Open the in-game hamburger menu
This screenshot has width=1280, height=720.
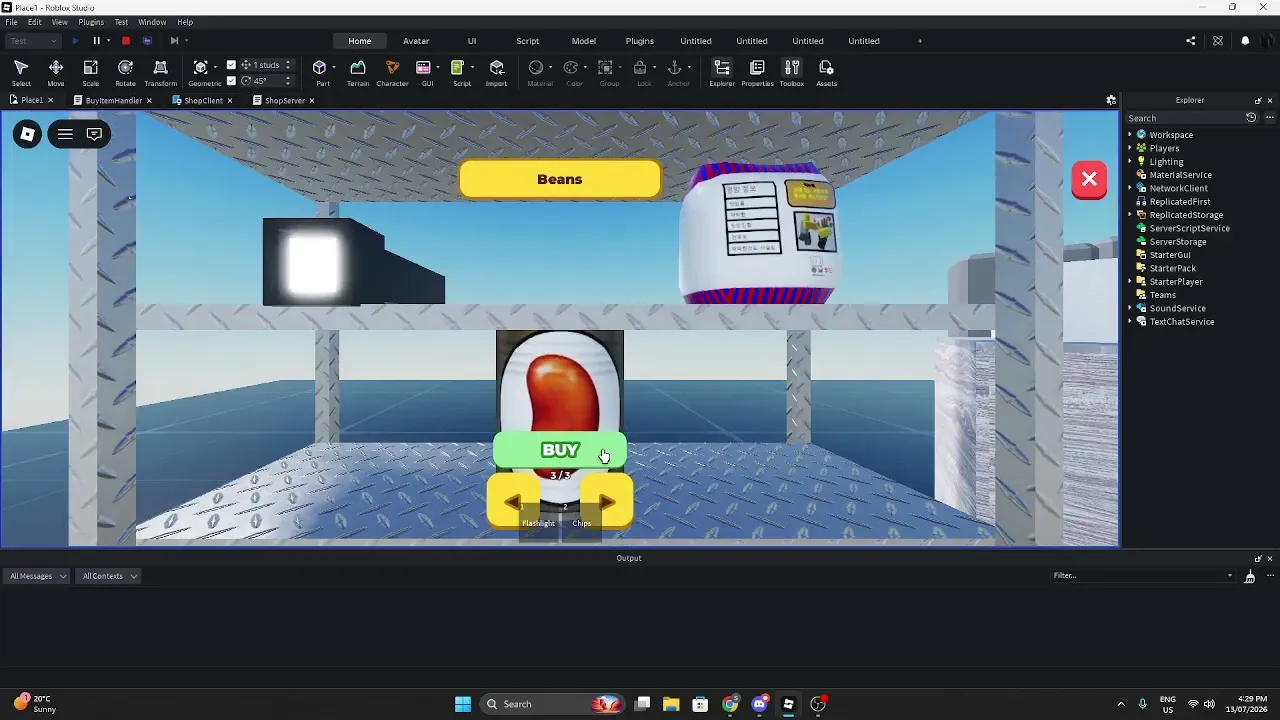click(x=65, y=134)
